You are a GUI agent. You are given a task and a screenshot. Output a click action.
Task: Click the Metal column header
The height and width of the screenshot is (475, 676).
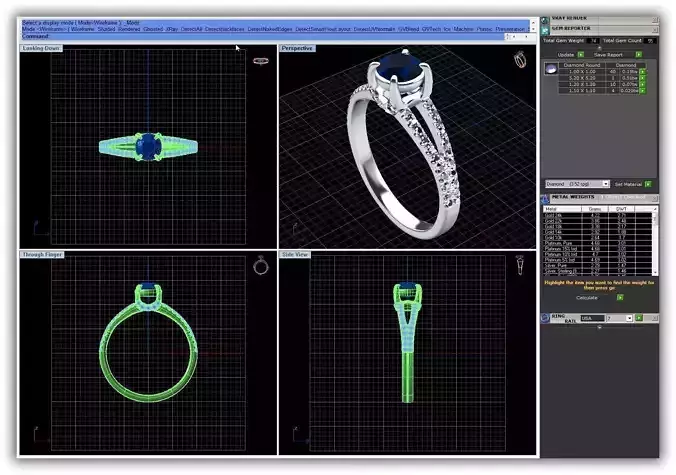point(562,209)
